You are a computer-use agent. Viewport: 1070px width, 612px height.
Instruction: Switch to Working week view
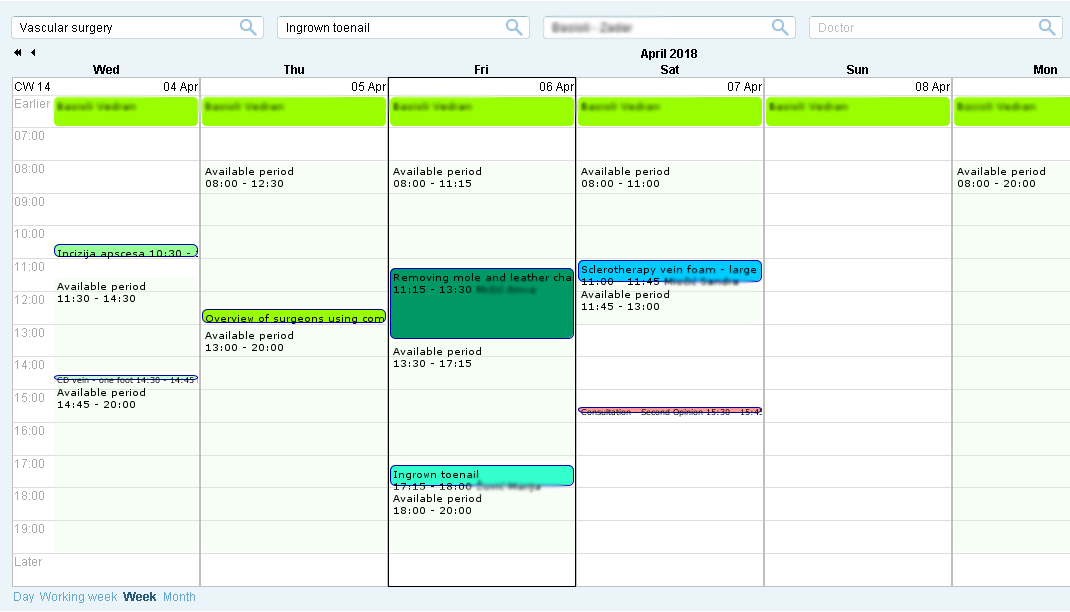(78, 597)
